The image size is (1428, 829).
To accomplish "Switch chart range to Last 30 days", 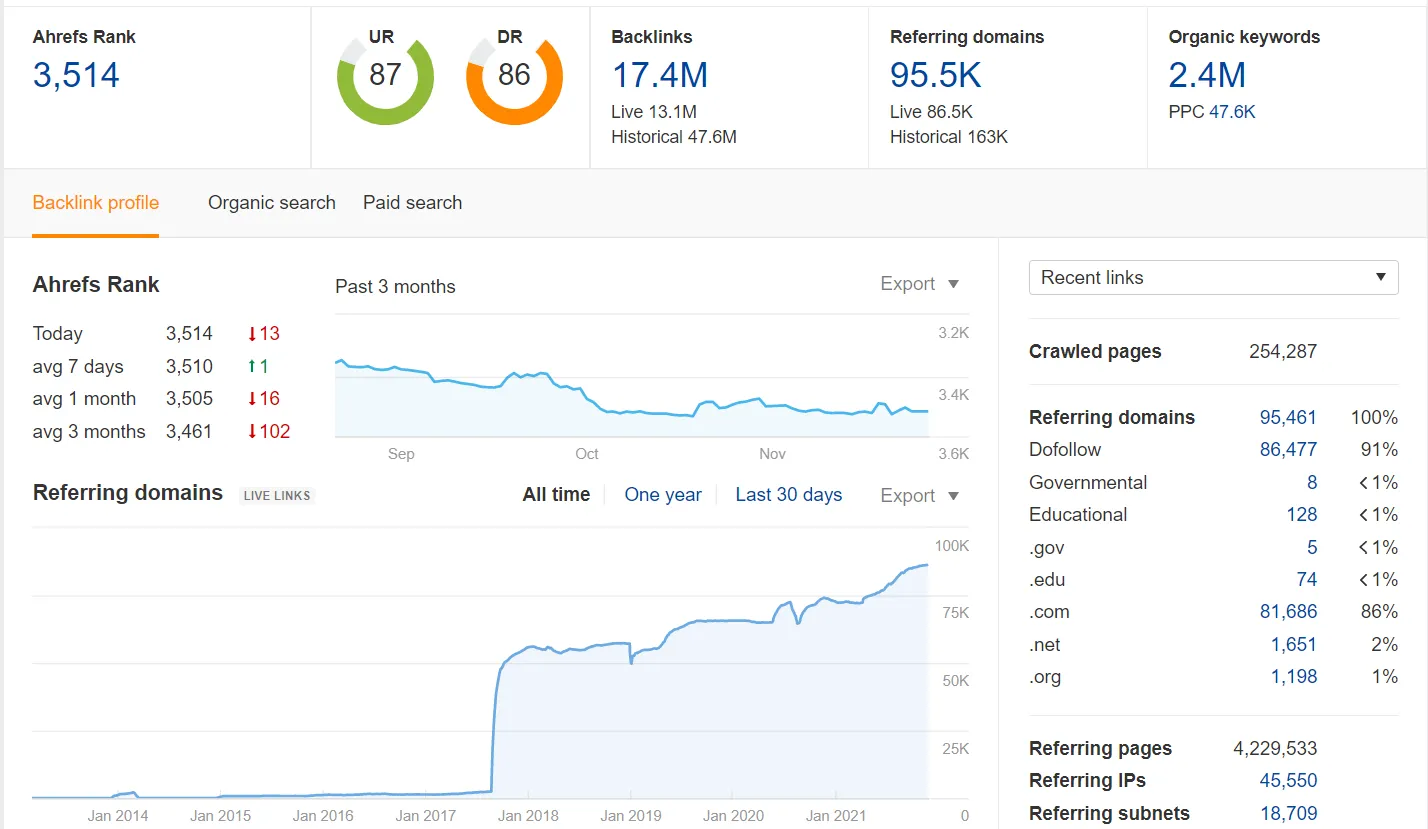I will click(788, 495).
